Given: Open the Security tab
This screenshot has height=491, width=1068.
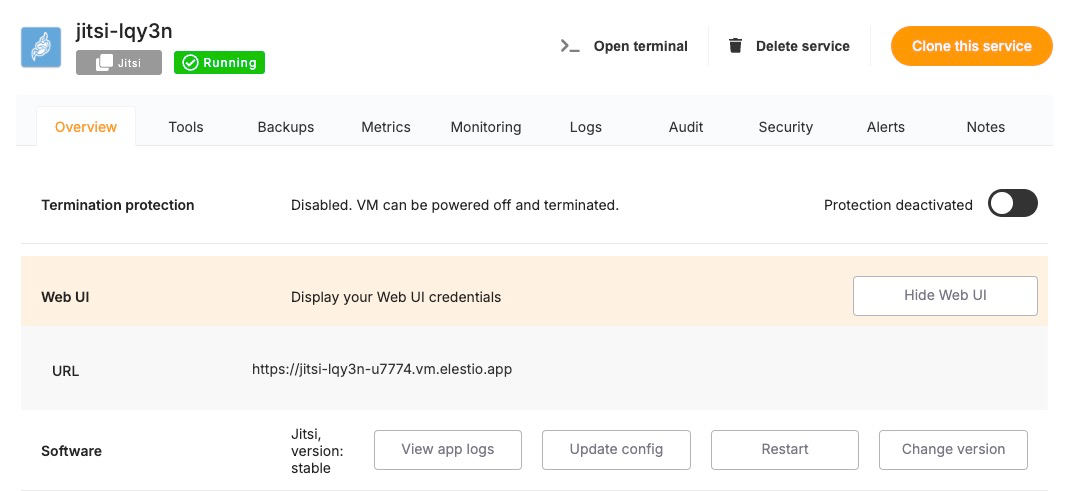Looking at the screenshot, I should click(x=786, y=127).
